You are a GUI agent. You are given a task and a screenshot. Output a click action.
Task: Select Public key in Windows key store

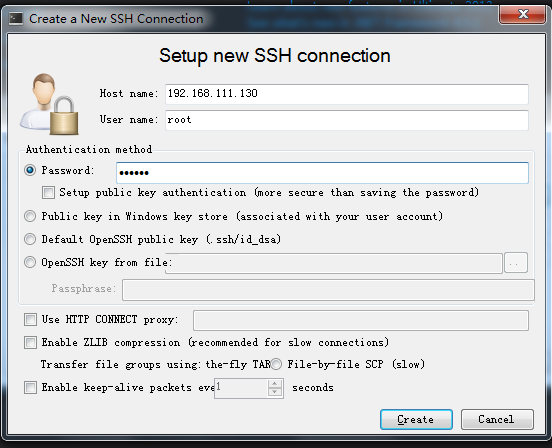click(30, 216)
